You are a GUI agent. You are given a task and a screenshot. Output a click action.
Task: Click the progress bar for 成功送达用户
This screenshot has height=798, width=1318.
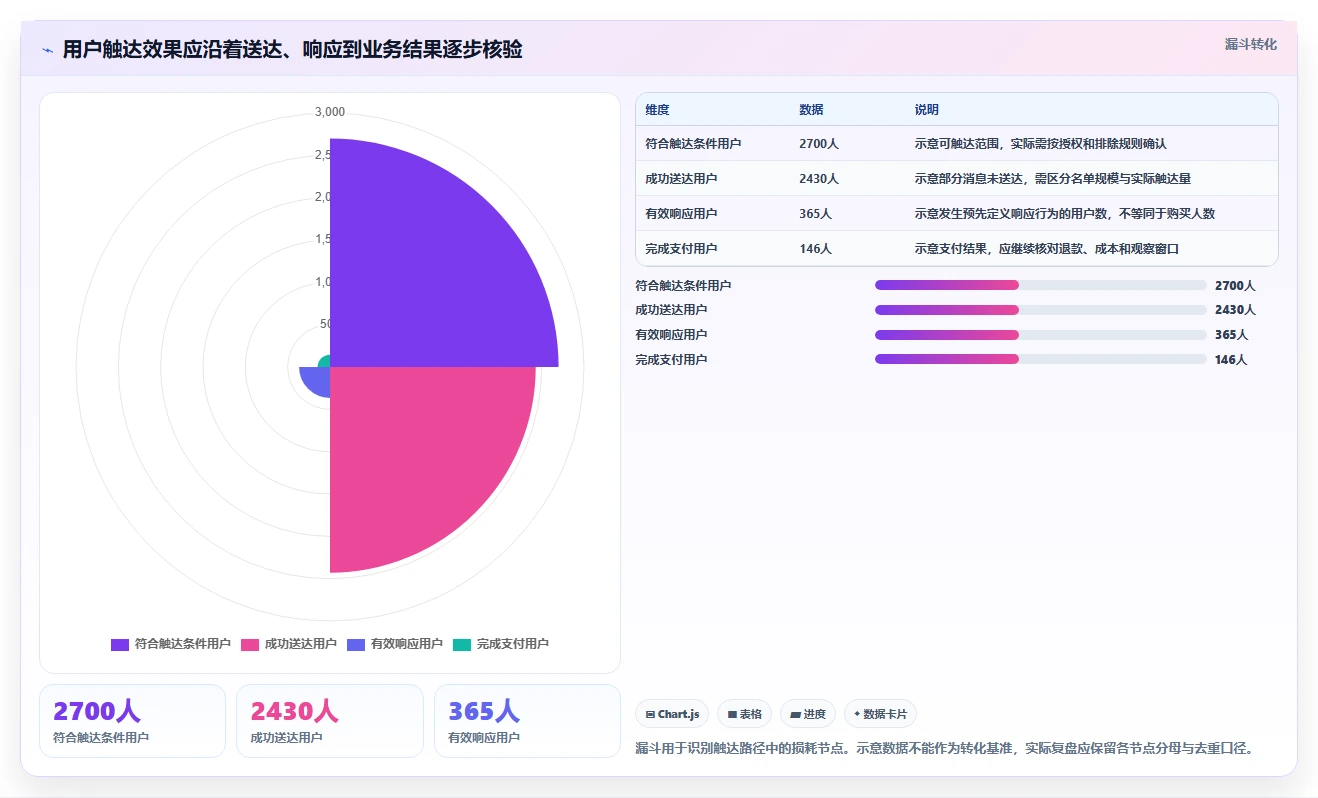tap(1040, 310)
